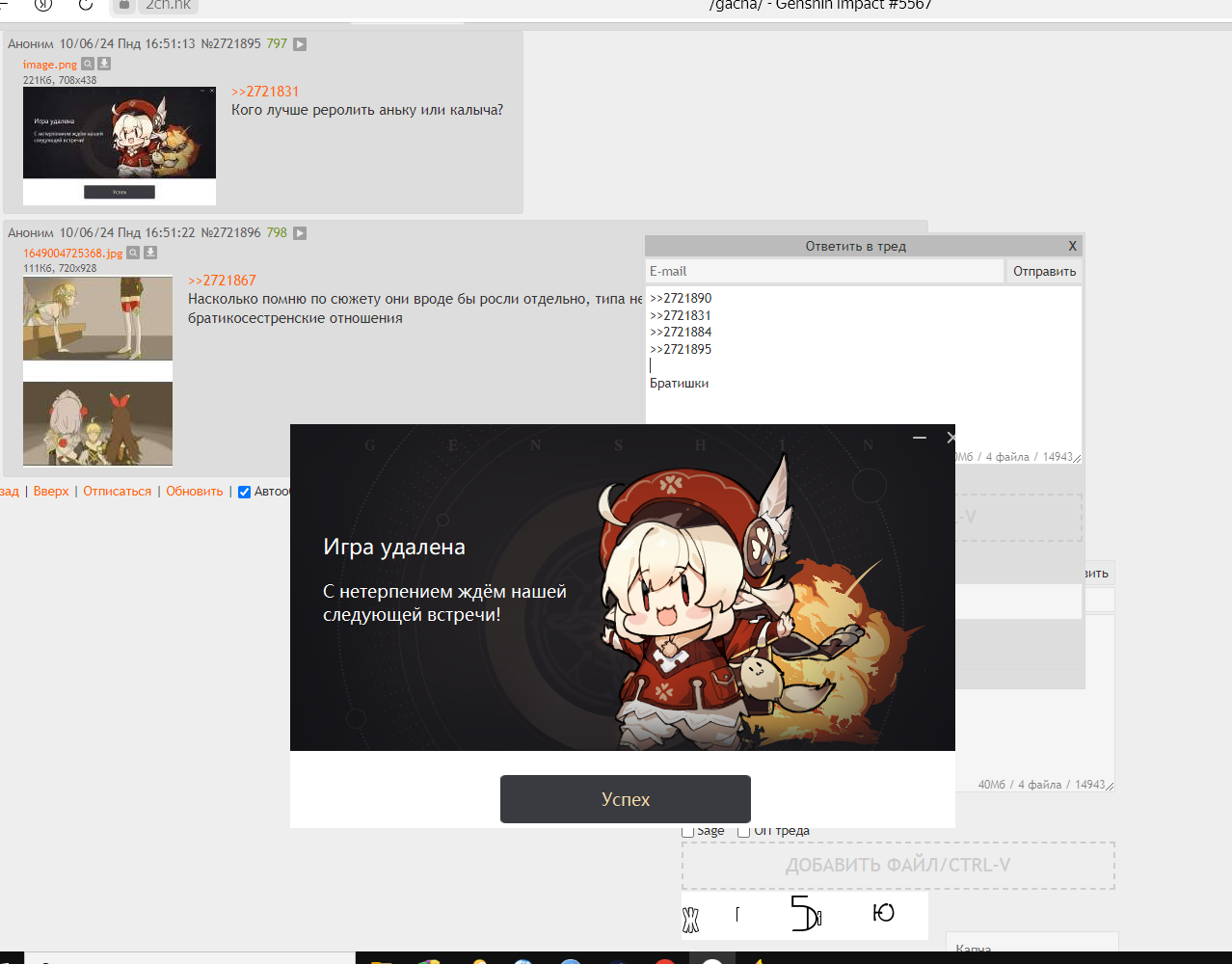Follow reply link >>2721831
The width and height of the screenshot is (1232, 964).
(x=265, y=92)
